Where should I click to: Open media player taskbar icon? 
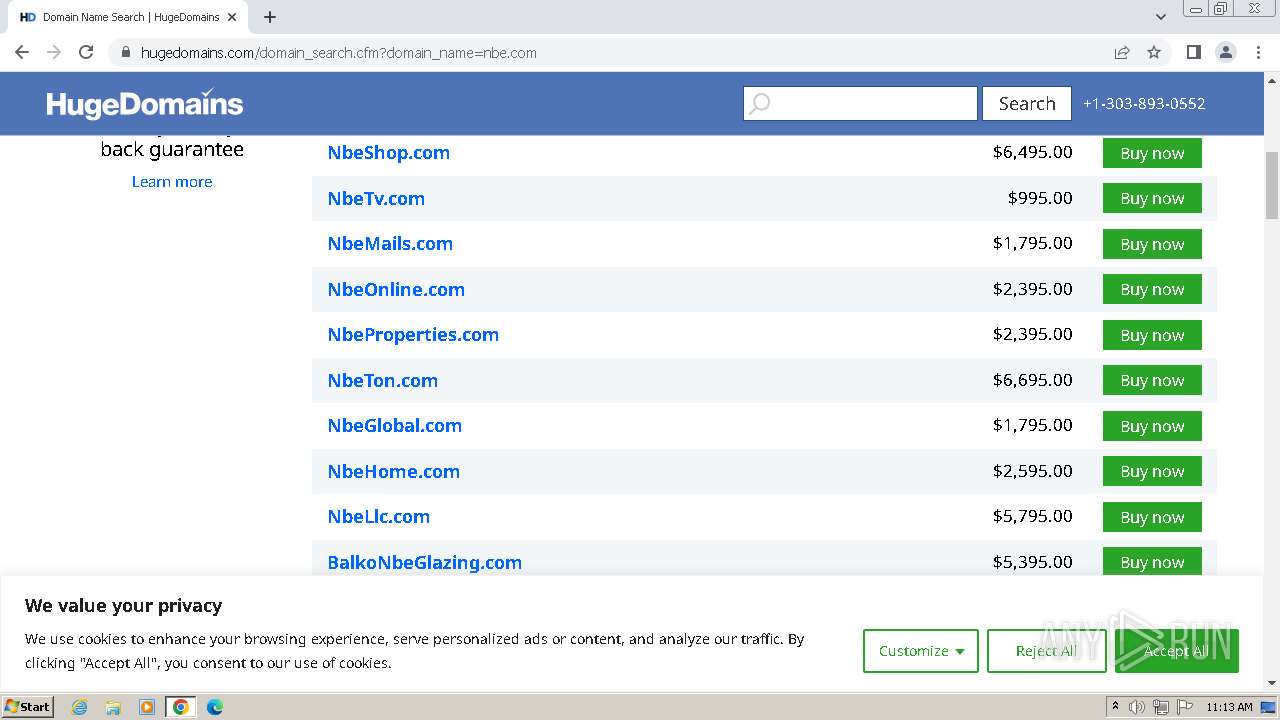tap(147, 707)
